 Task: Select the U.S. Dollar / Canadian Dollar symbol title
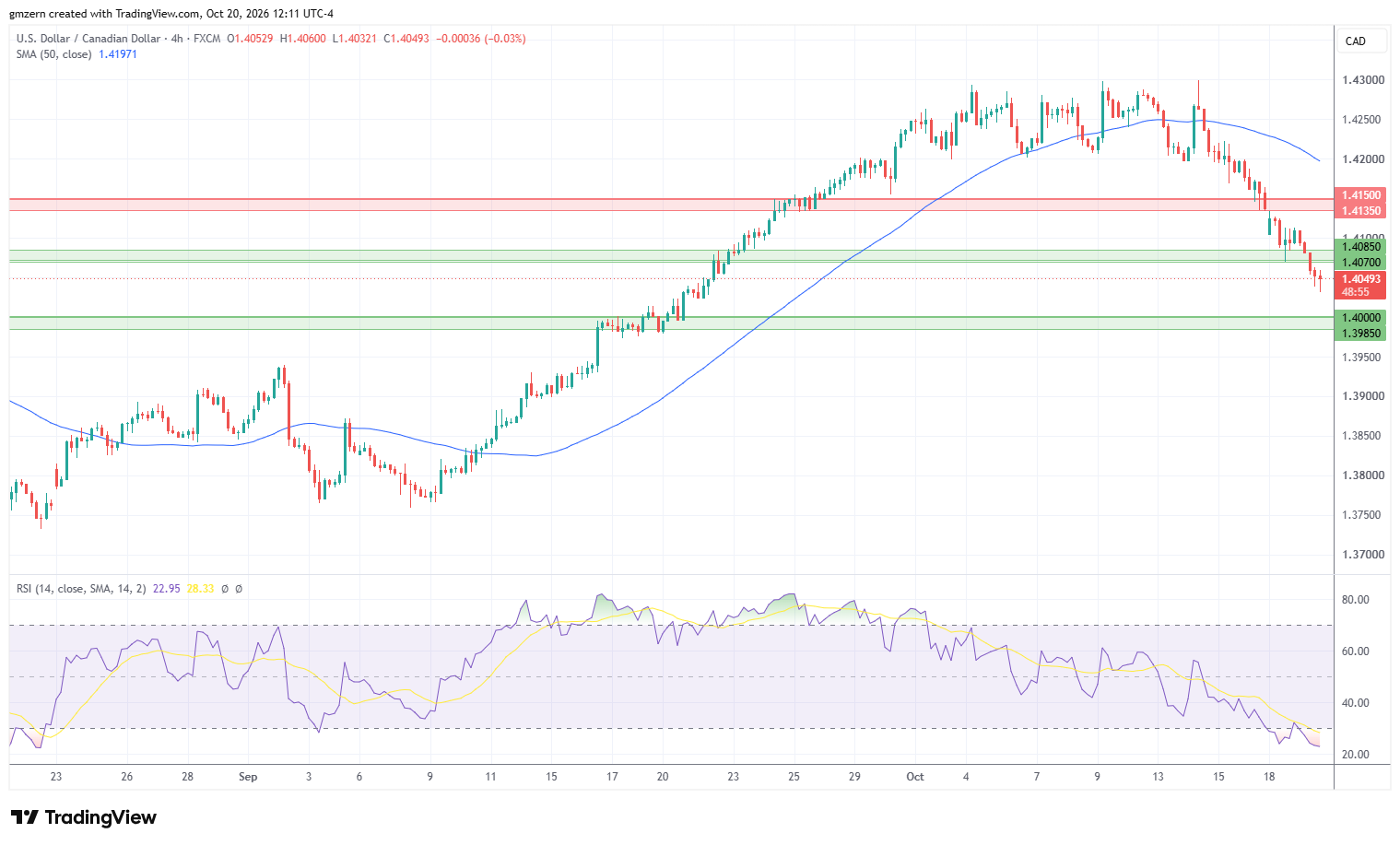[88, 39]
